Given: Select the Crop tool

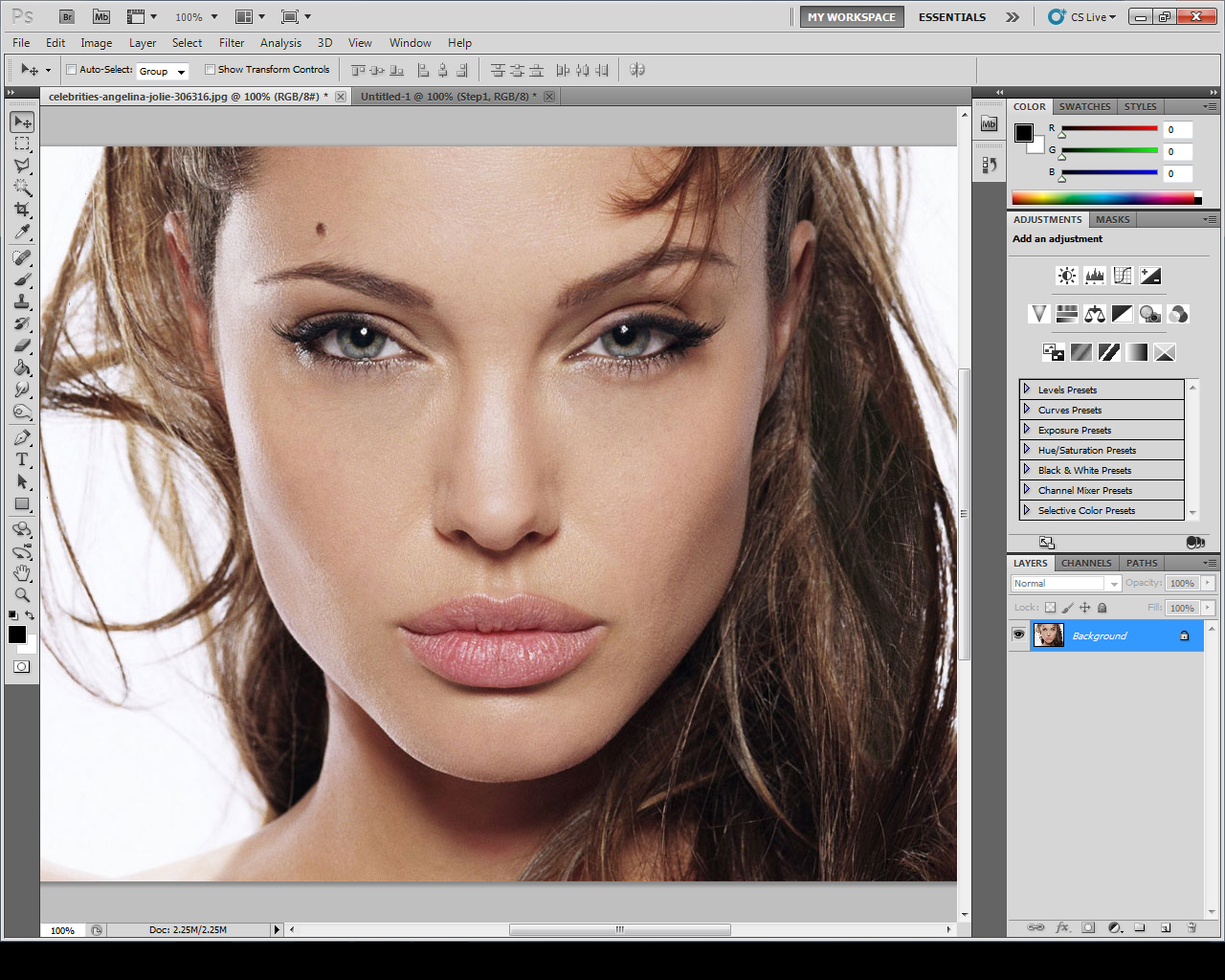Looking at the screenshot, I should [x=22, y=210].
